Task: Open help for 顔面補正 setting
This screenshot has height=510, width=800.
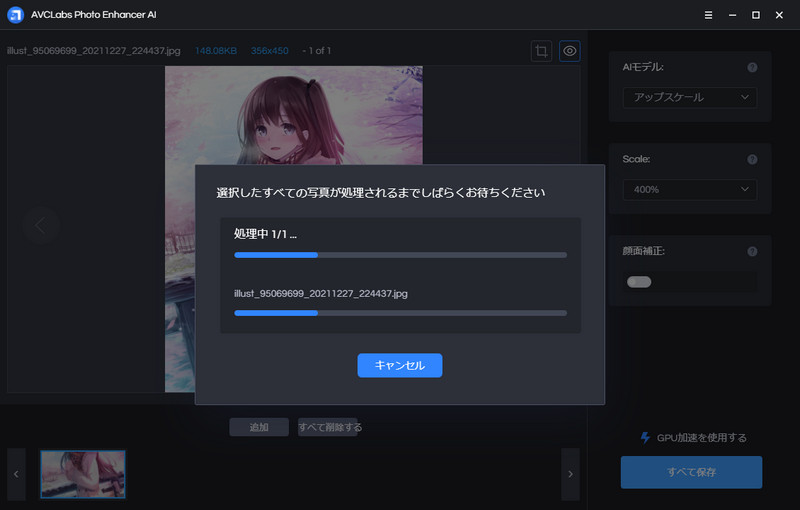Action: [x=752, y=251]
